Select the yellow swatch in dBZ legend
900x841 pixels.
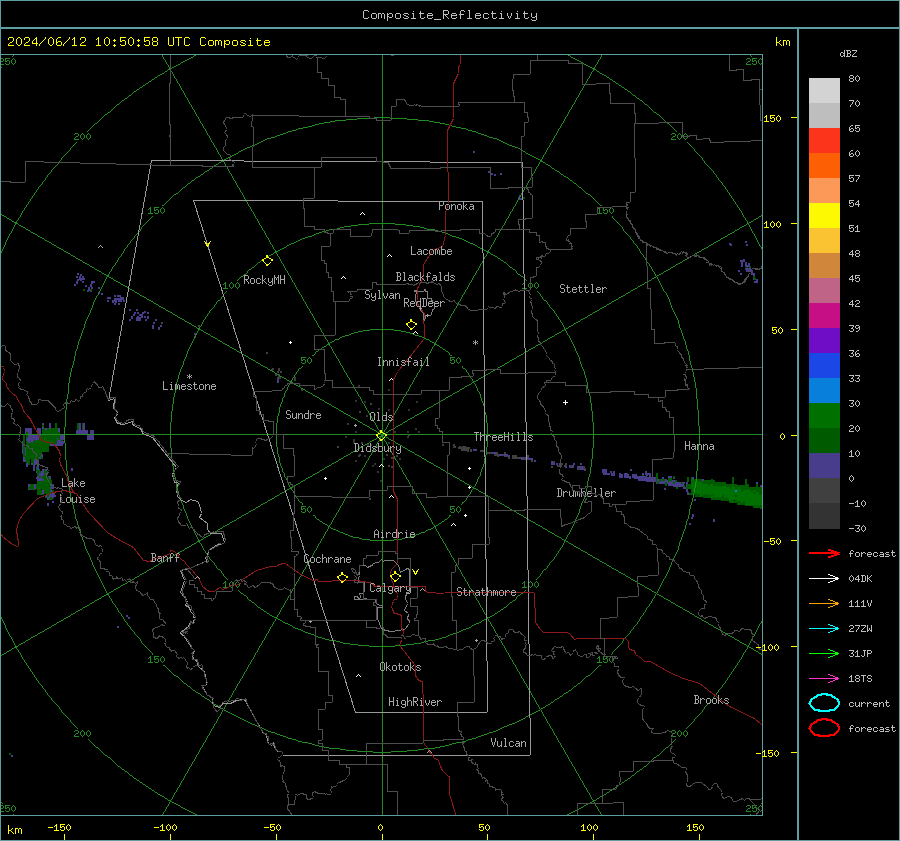(x=824, y=215)
